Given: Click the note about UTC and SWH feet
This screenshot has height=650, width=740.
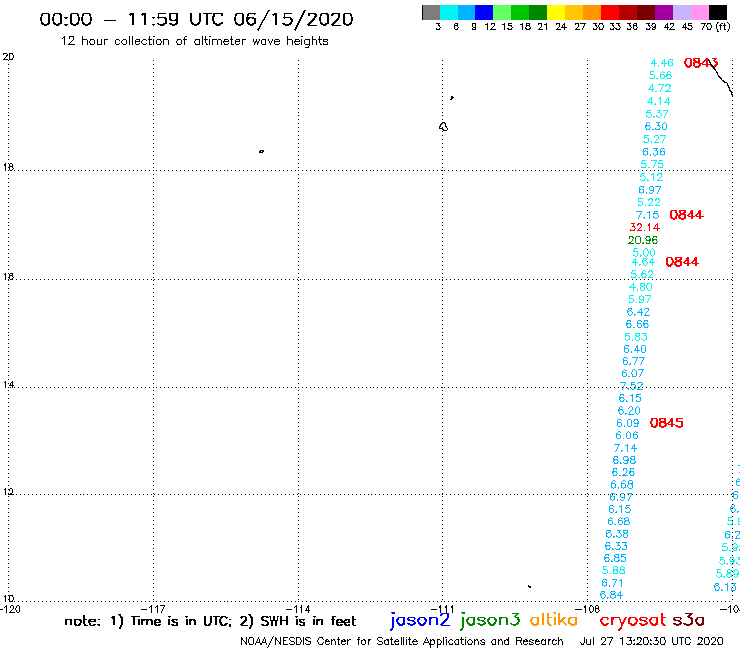Looking at the screenshot, I should 210,621.
